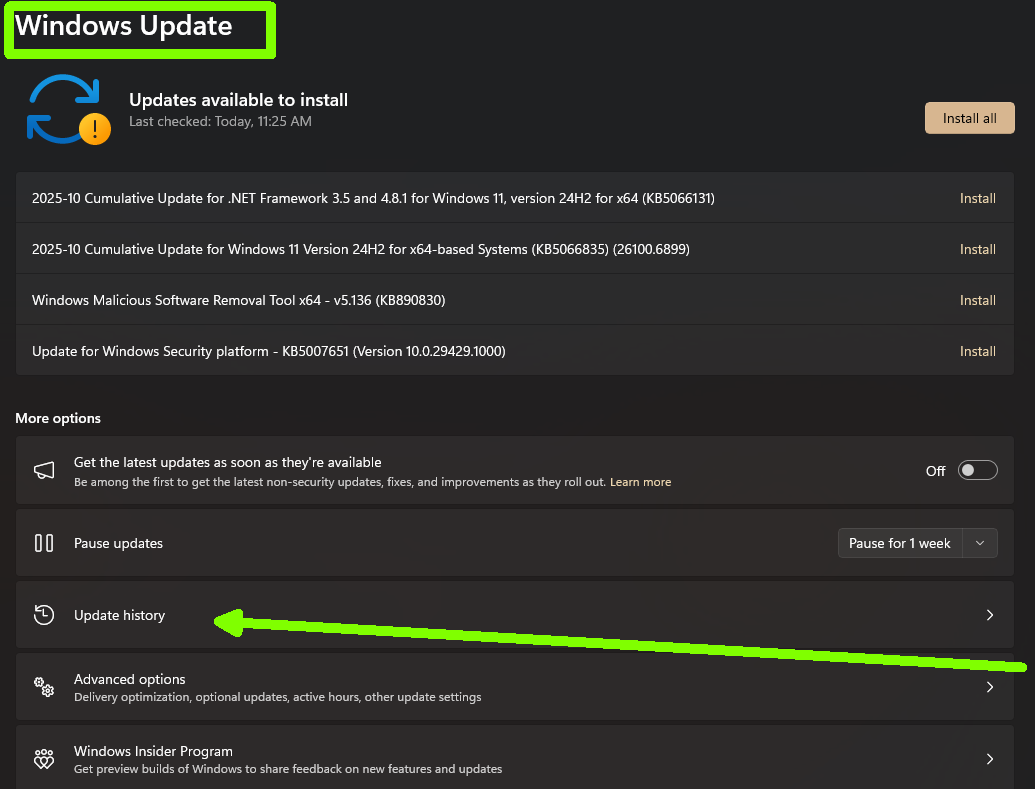Image resolution: width=1035 pixels, height=789 pixels.
Task: Click the Install all button
Action: coord(969,118)
